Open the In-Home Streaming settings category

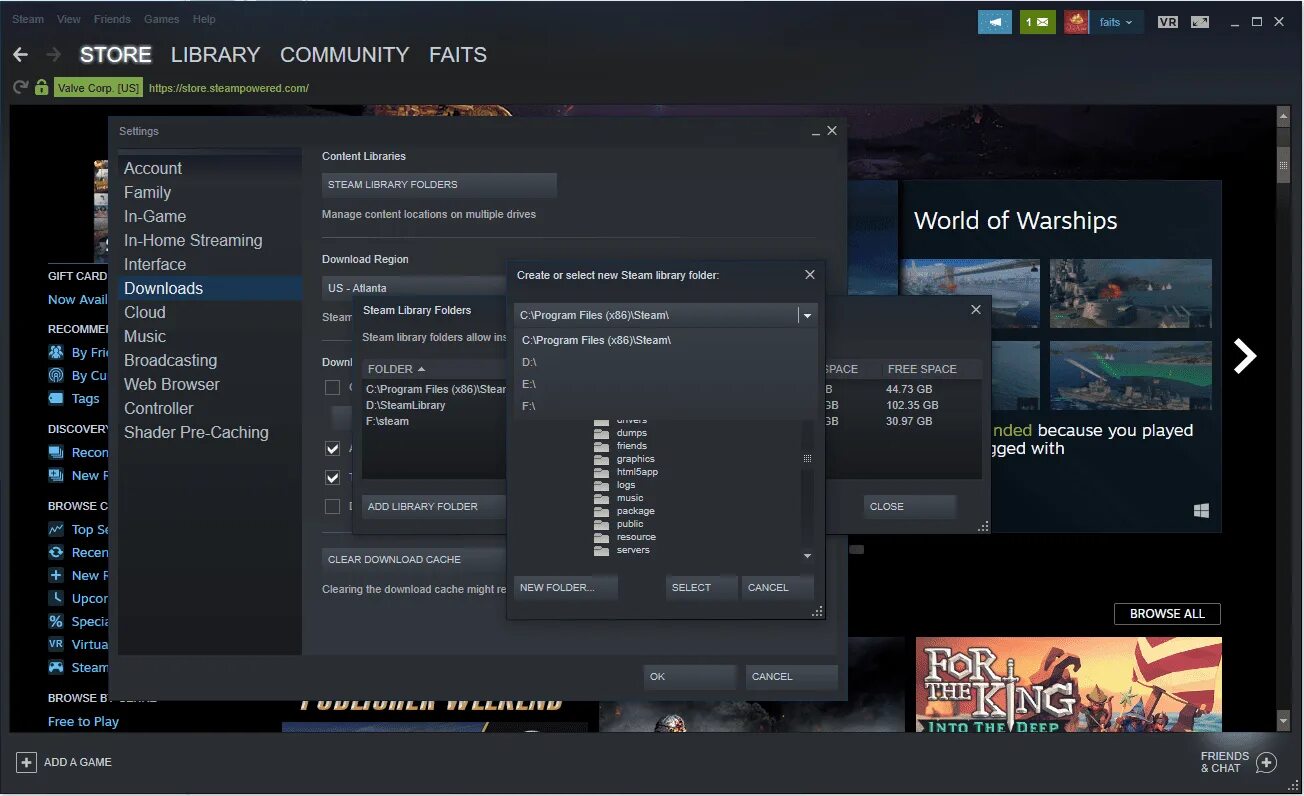210,240
